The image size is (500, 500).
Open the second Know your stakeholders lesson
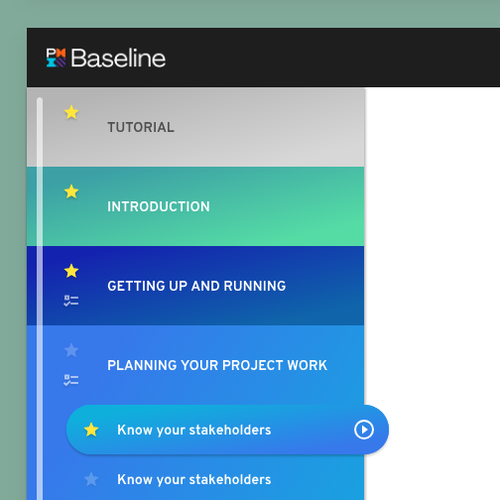[x=194, y=480]
